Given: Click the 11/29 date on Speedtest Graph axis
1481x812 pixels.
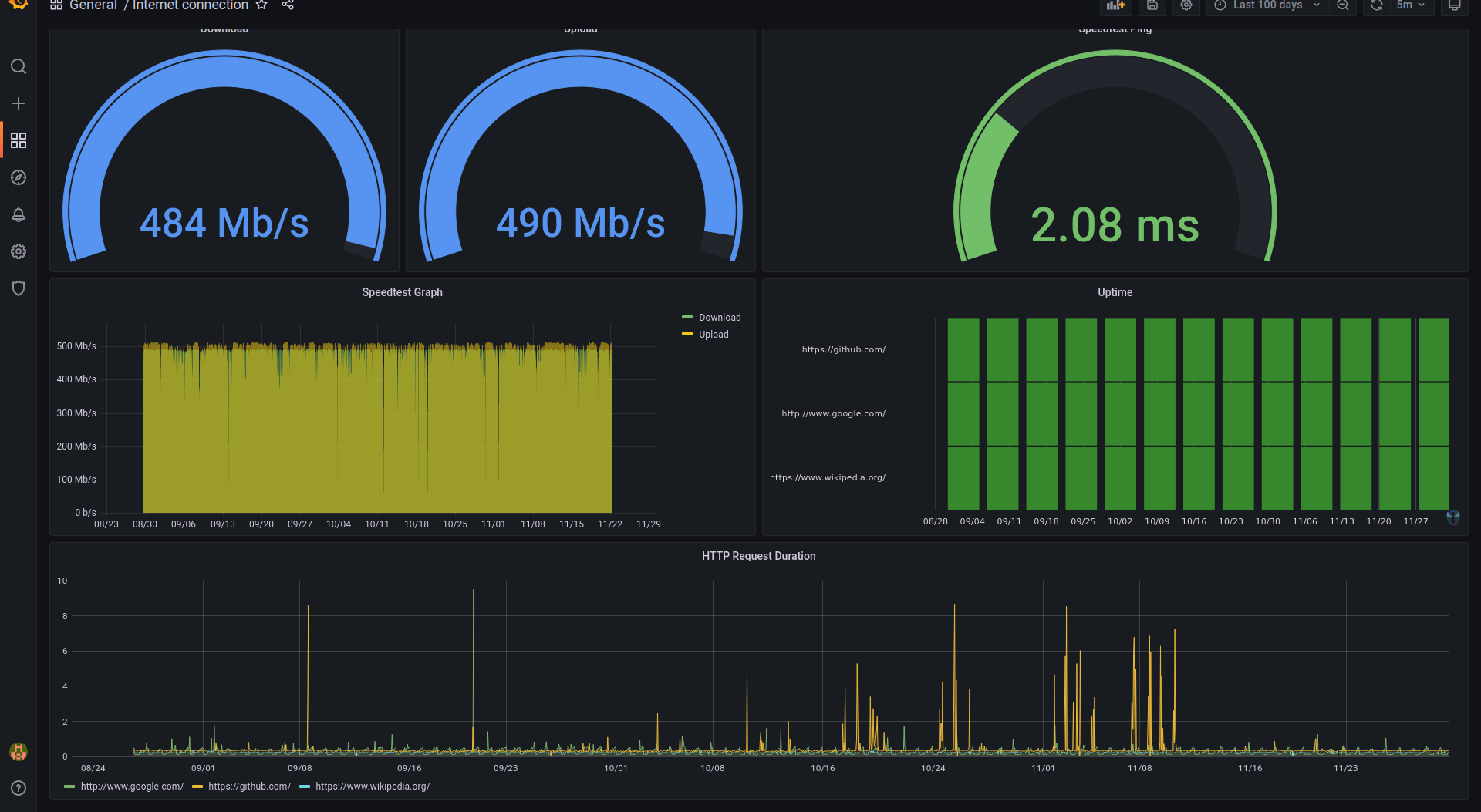Looking at the screenshot, I should point(649,524).
